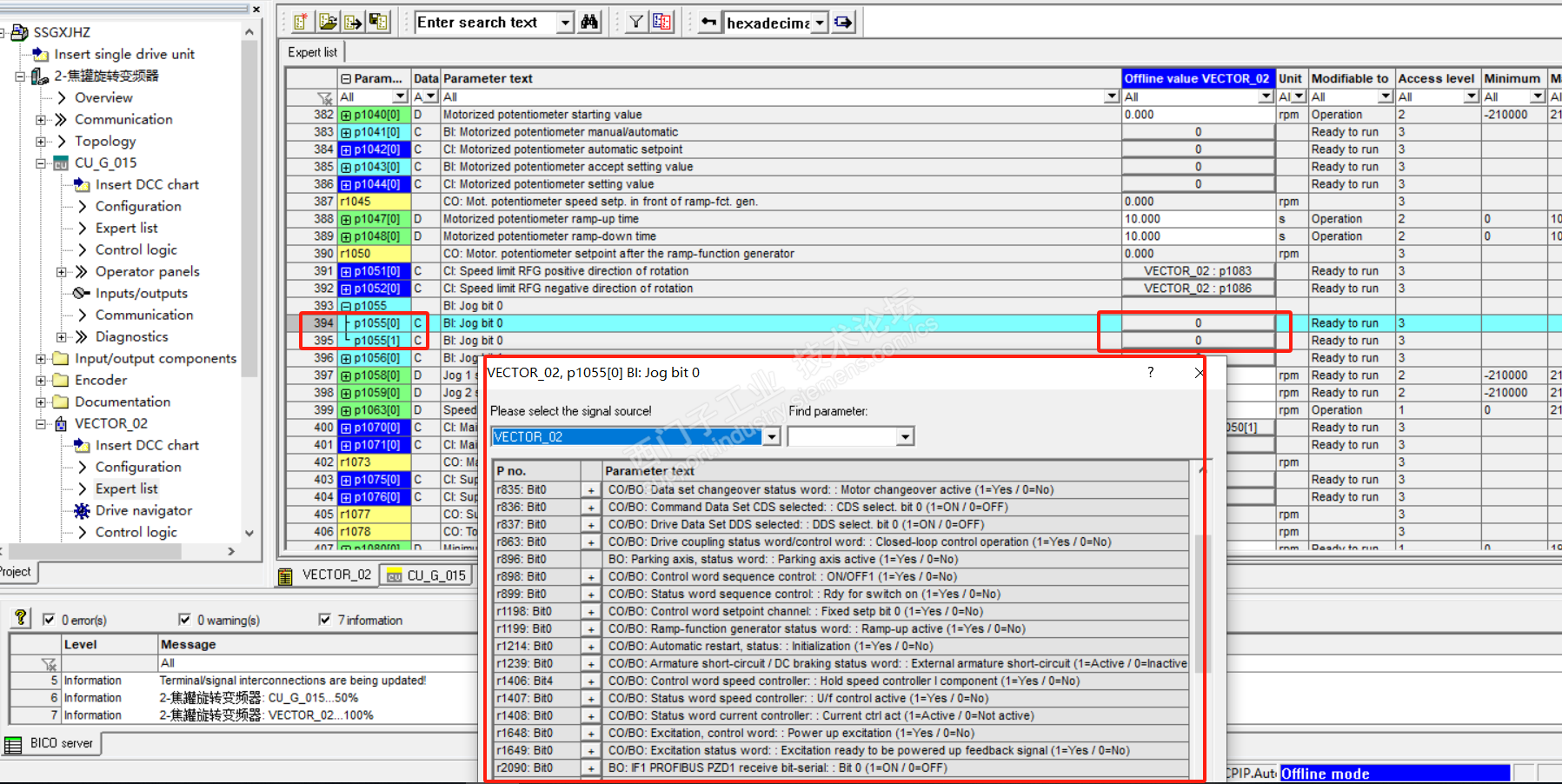This screenshot has width=1562, height=784.
Task: Click the VECTOR_02 drive icon in tree
Action: coord(61,424)
